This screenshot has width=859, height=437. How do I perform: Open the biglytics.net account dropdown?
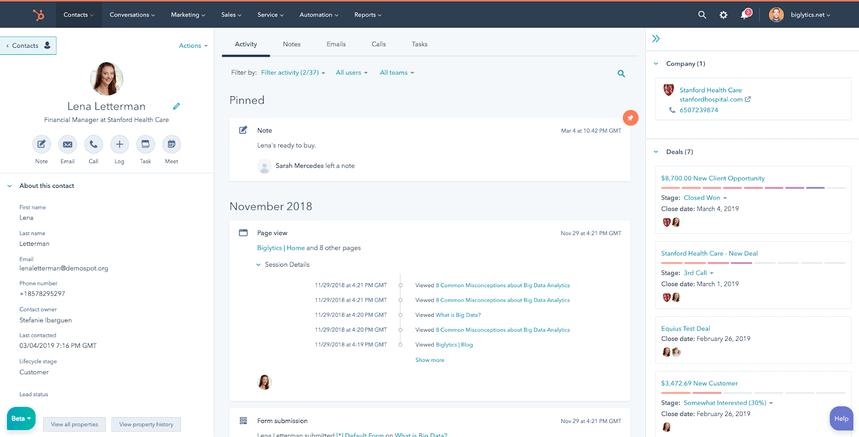tap(810, 15)
